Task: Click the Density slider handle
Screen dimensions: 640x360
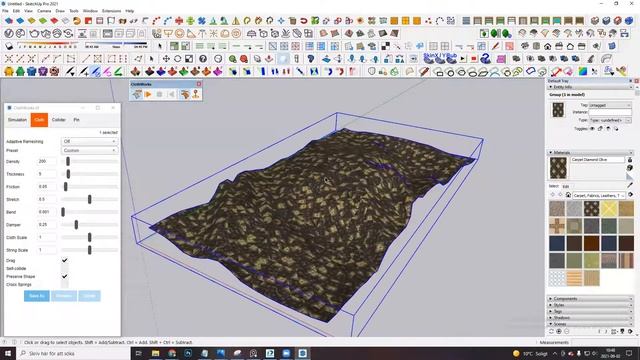Action: 68,162
